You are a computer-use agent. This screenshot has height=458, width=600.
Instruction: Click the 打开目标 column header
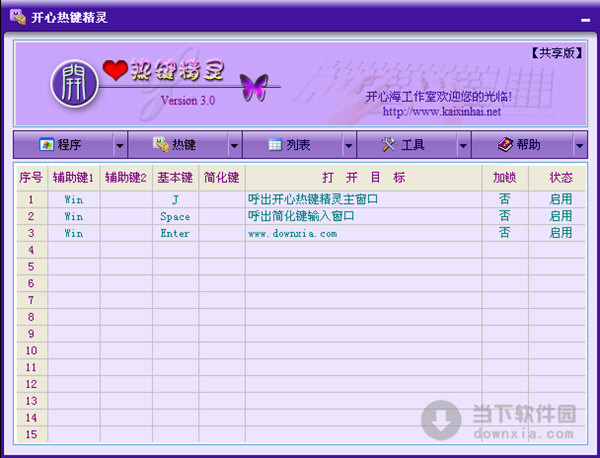364,178
